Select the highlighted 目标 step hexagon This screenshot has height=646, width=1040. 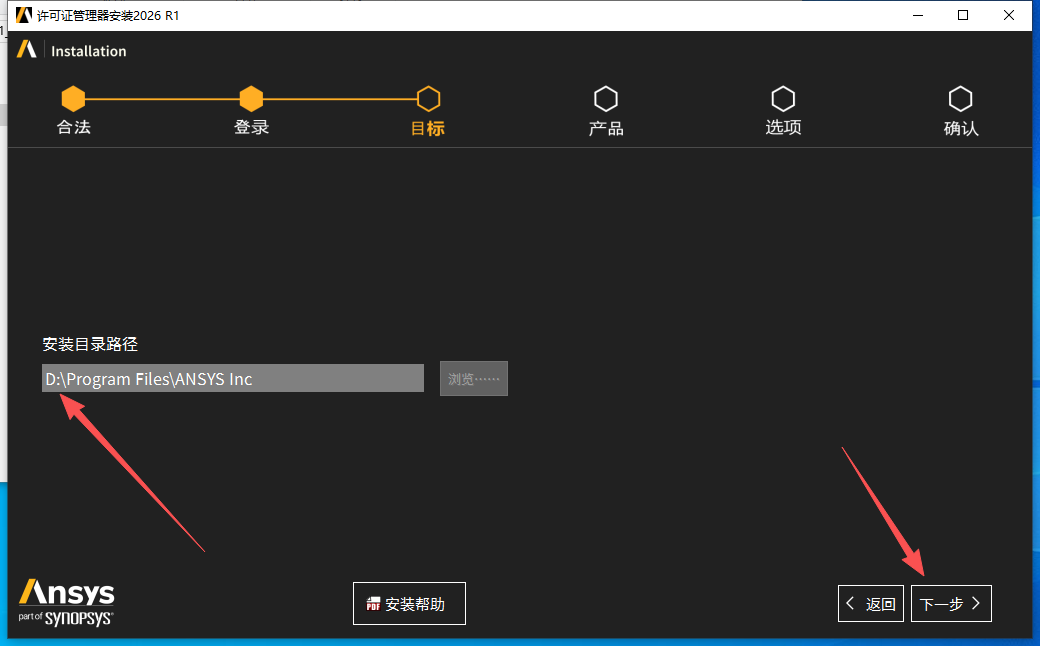428,98
